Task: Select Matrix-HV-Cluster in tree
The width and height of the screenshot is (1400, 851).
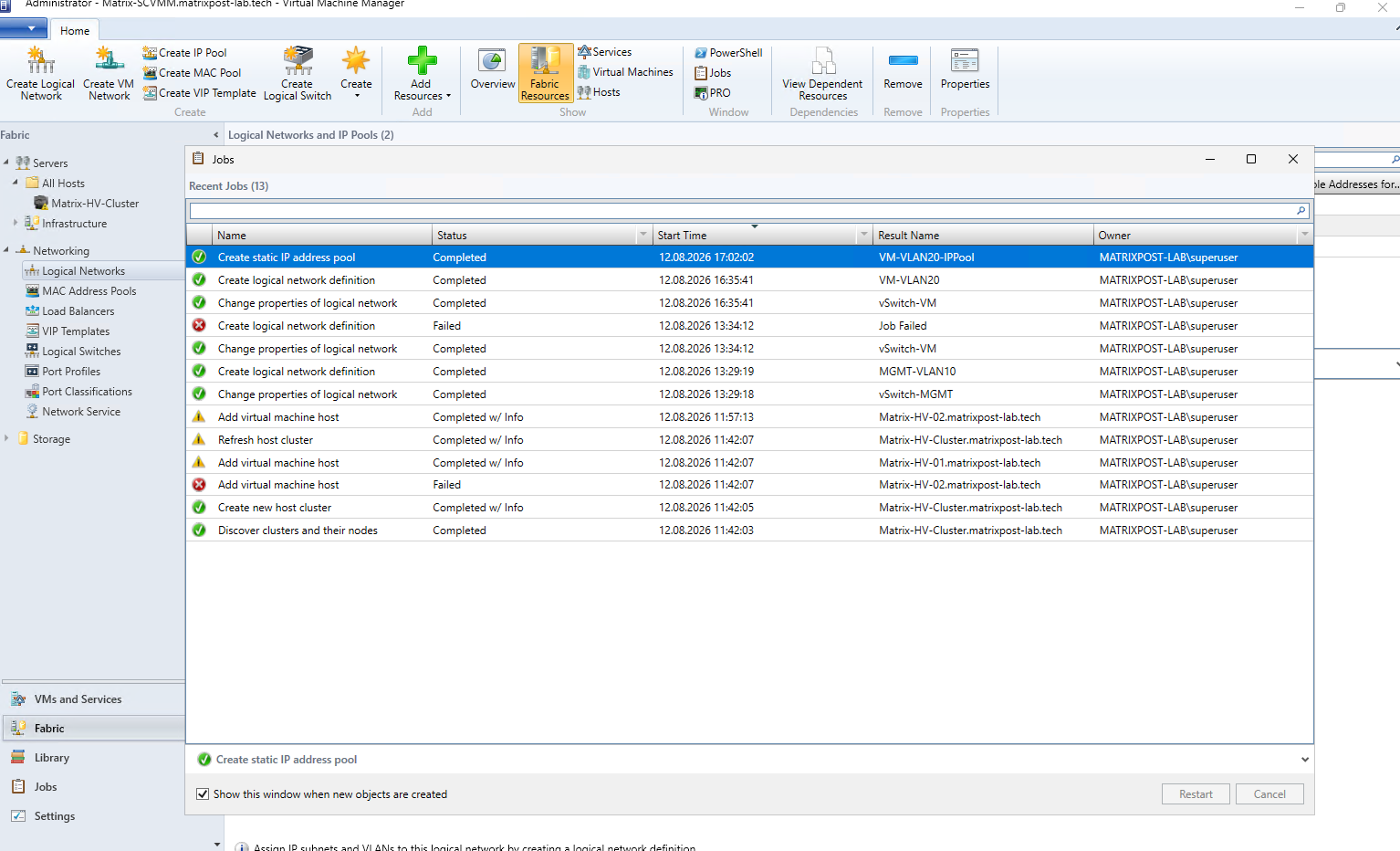Action: (87, 204)
